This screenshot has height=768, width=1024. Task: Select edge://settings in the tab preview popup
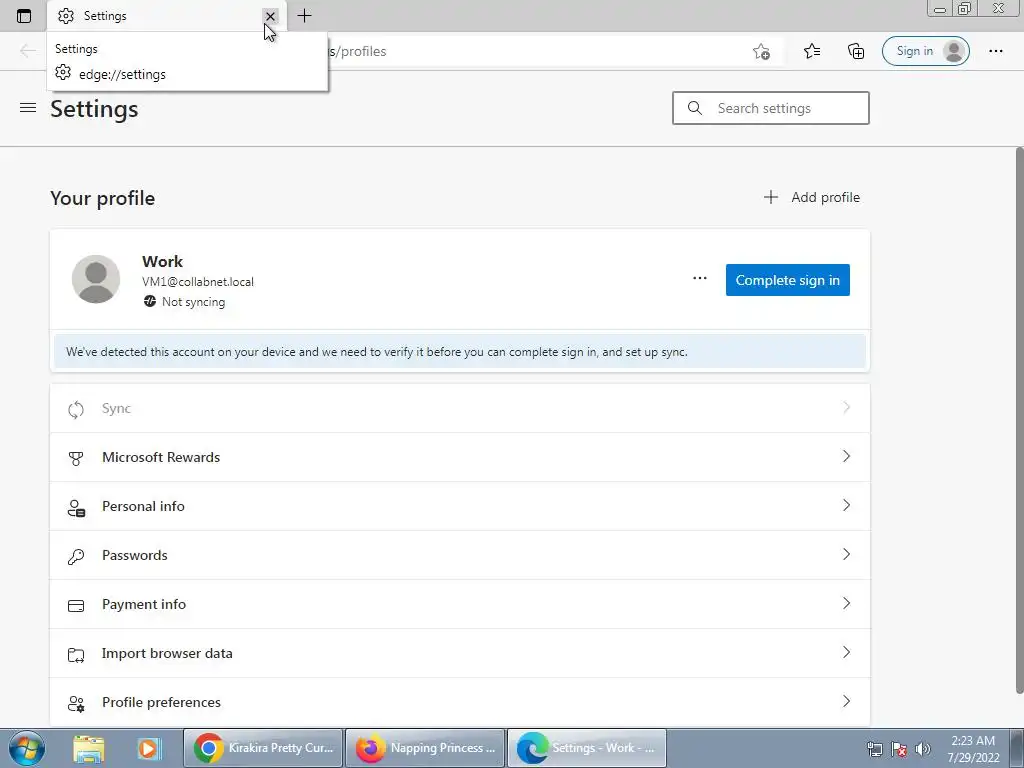(x=121, y=74)
